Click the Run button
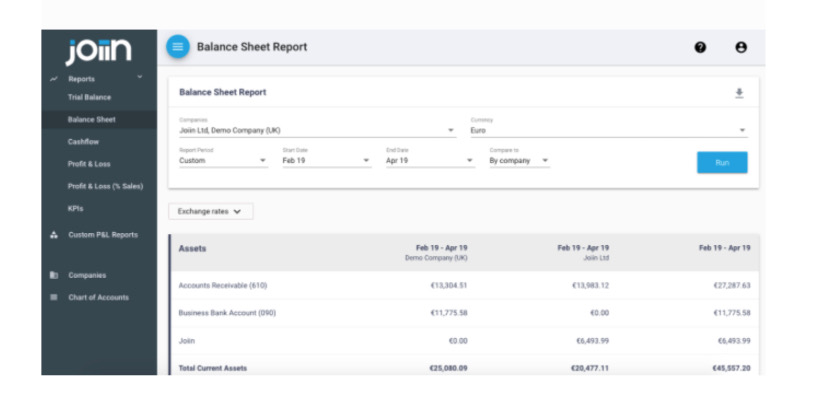Viewport: 828px width, 412px height. point(722,163)
